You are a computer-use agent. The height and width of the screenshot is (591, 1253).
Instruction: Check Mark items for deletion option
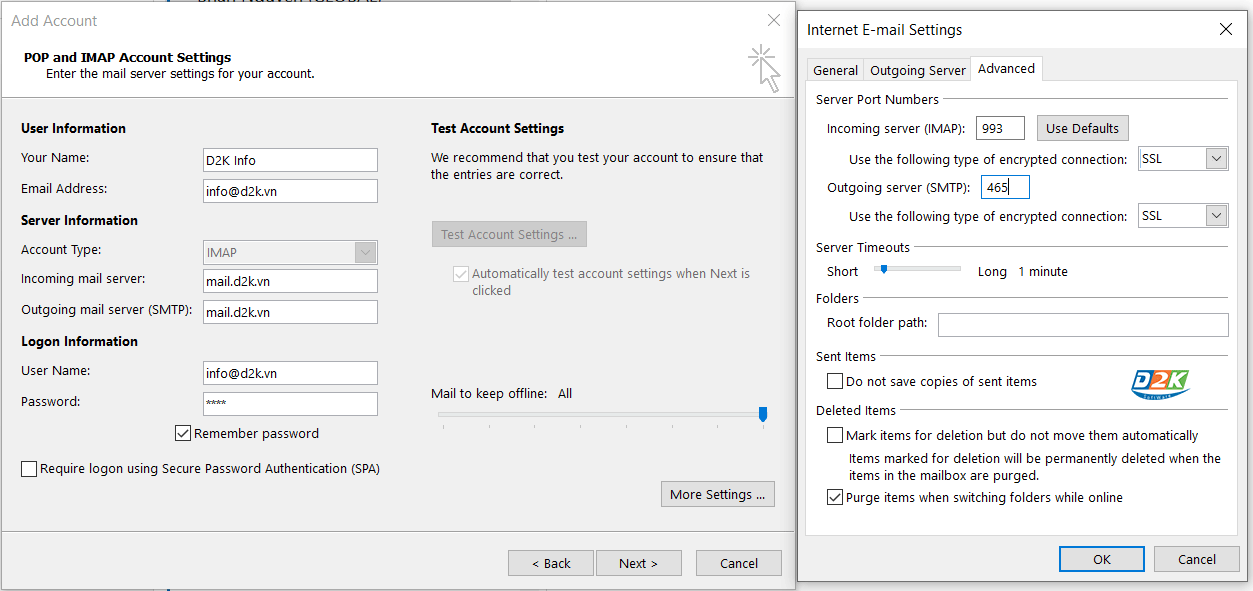(x=835, y=435)
